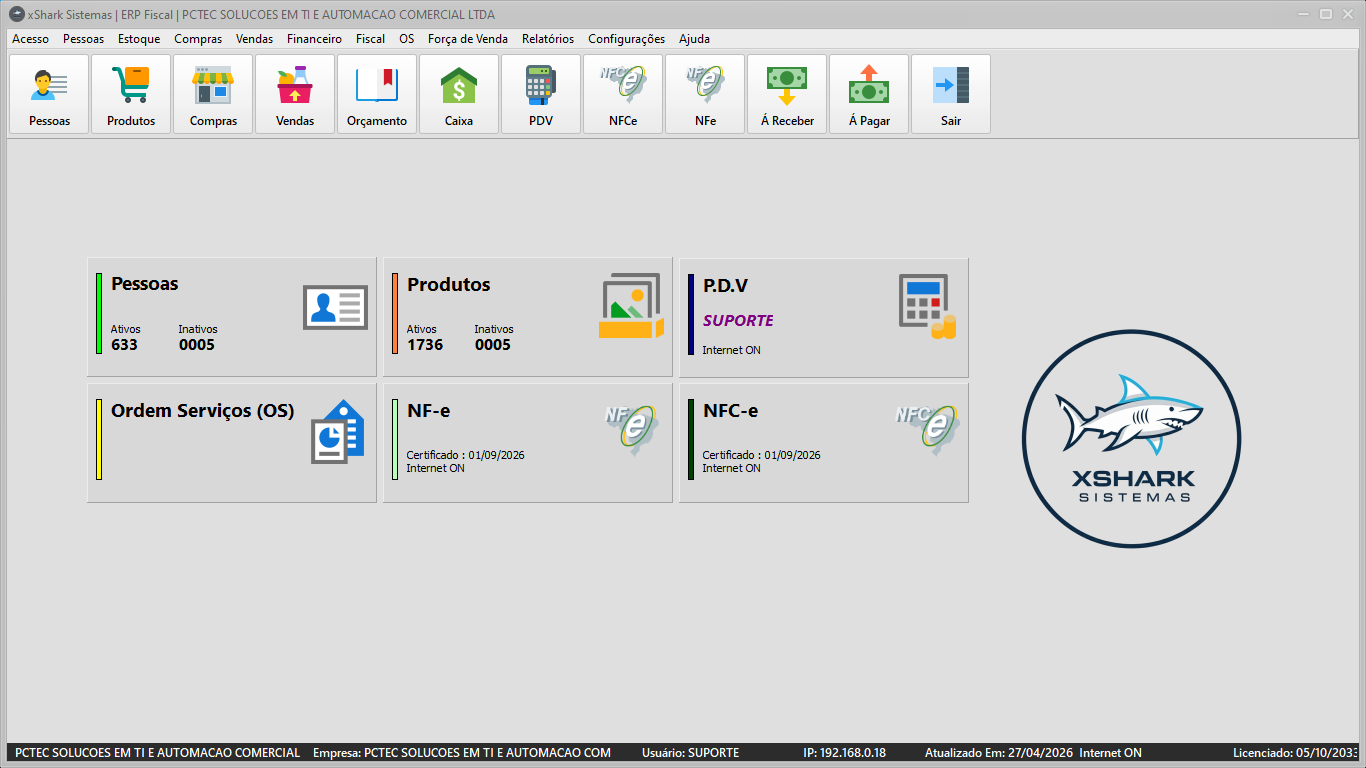Open the Produtos shopping cart toolbar icon

pos(131,94)
